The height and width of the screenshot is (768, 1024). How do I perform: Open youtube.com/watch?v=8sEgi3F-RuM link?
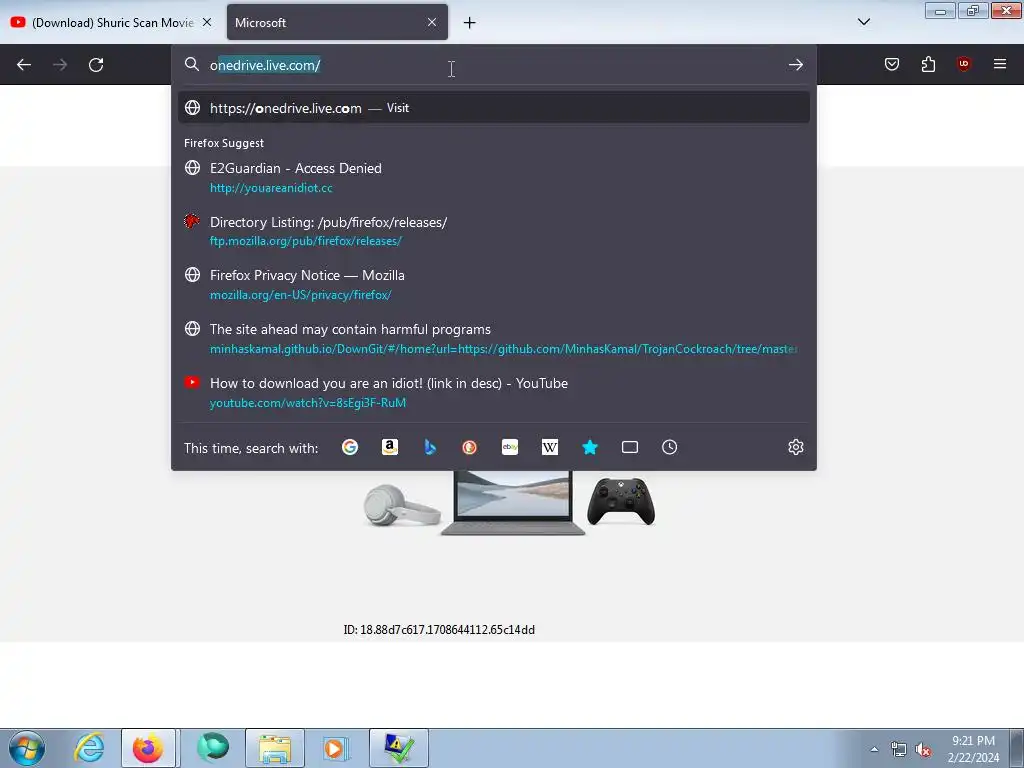tap(308, 403)
